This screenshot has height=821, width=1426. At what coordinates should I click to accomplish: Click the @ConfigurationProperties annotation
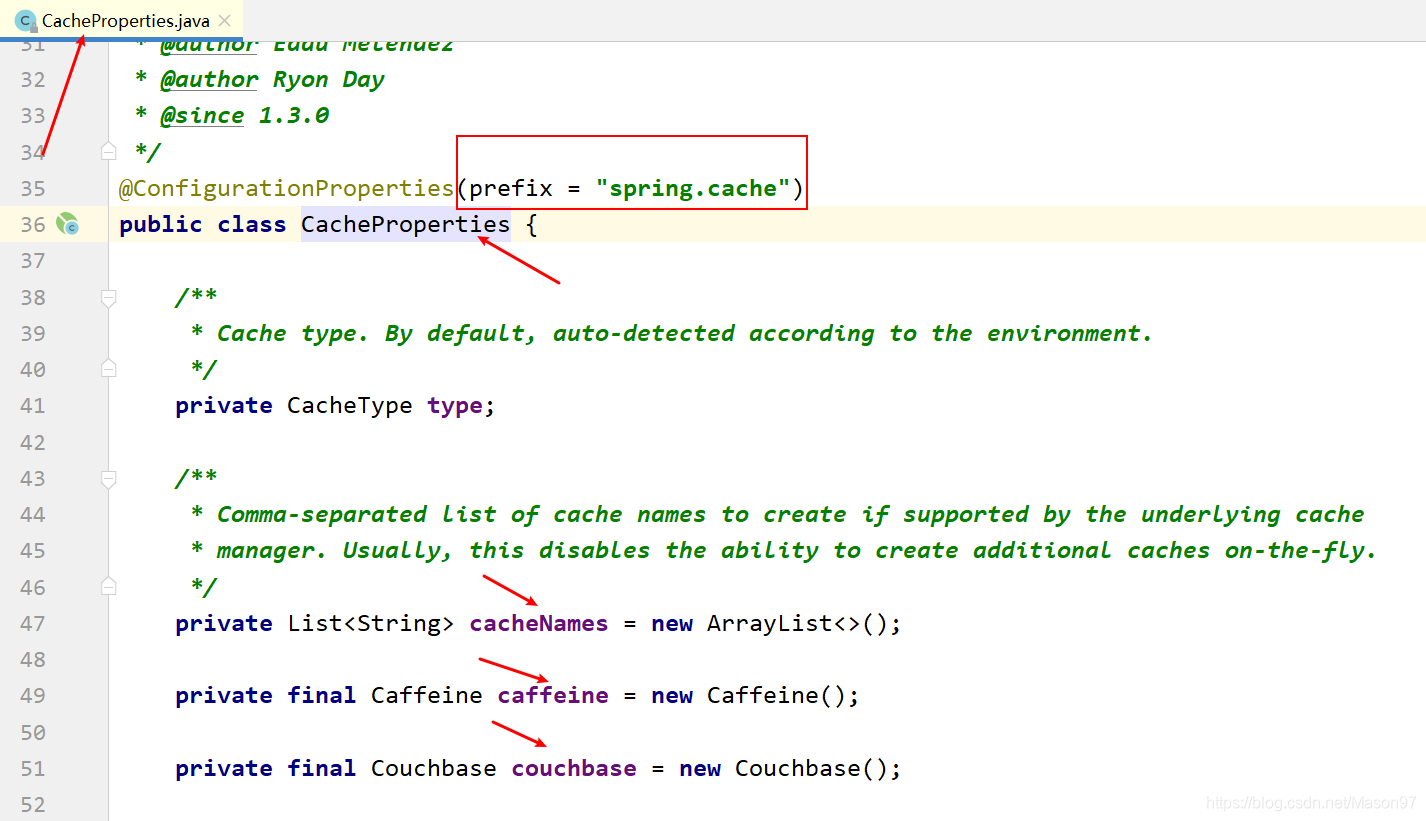286,188
